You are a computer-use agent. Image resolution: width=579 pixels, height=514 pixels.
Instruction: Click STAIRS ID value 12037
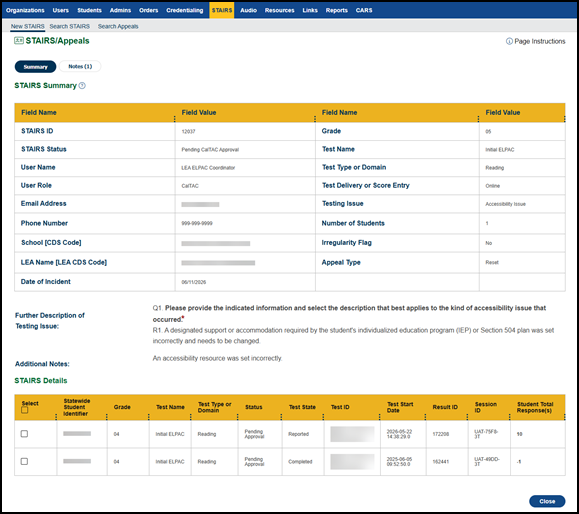click(188, 131)
